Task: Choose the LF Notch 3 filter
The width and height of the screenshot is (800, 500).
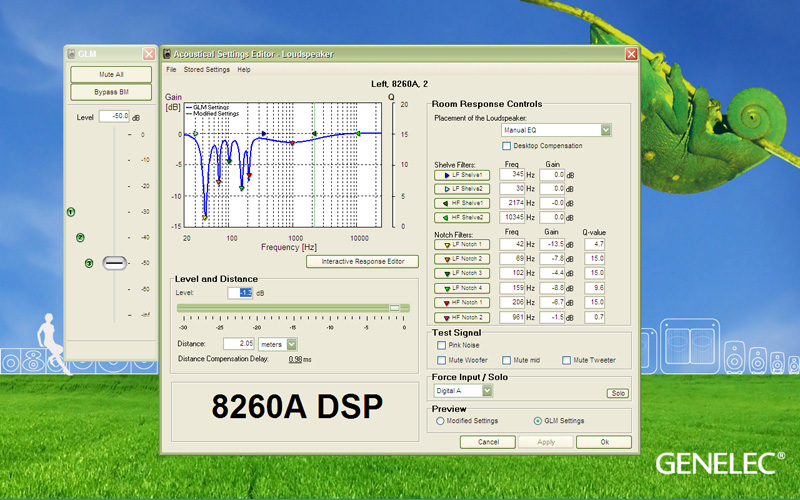Action: 463,273
